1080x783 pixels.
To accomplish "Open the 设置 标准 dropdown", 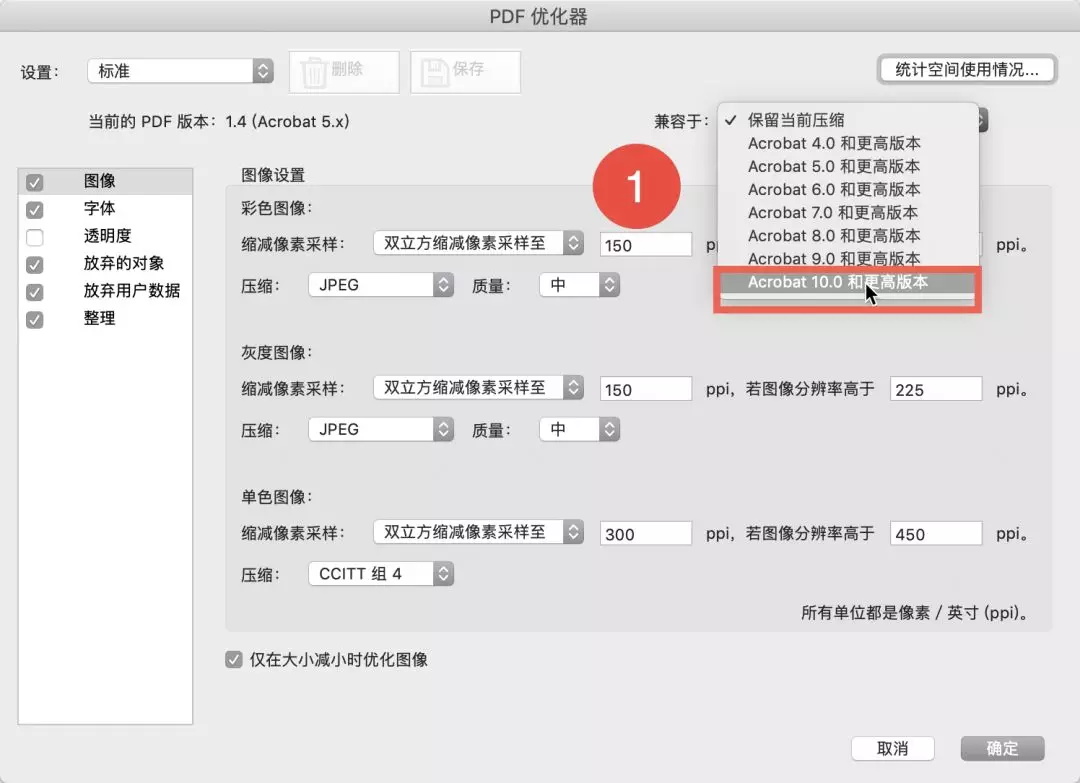I will tap(180, 71).
